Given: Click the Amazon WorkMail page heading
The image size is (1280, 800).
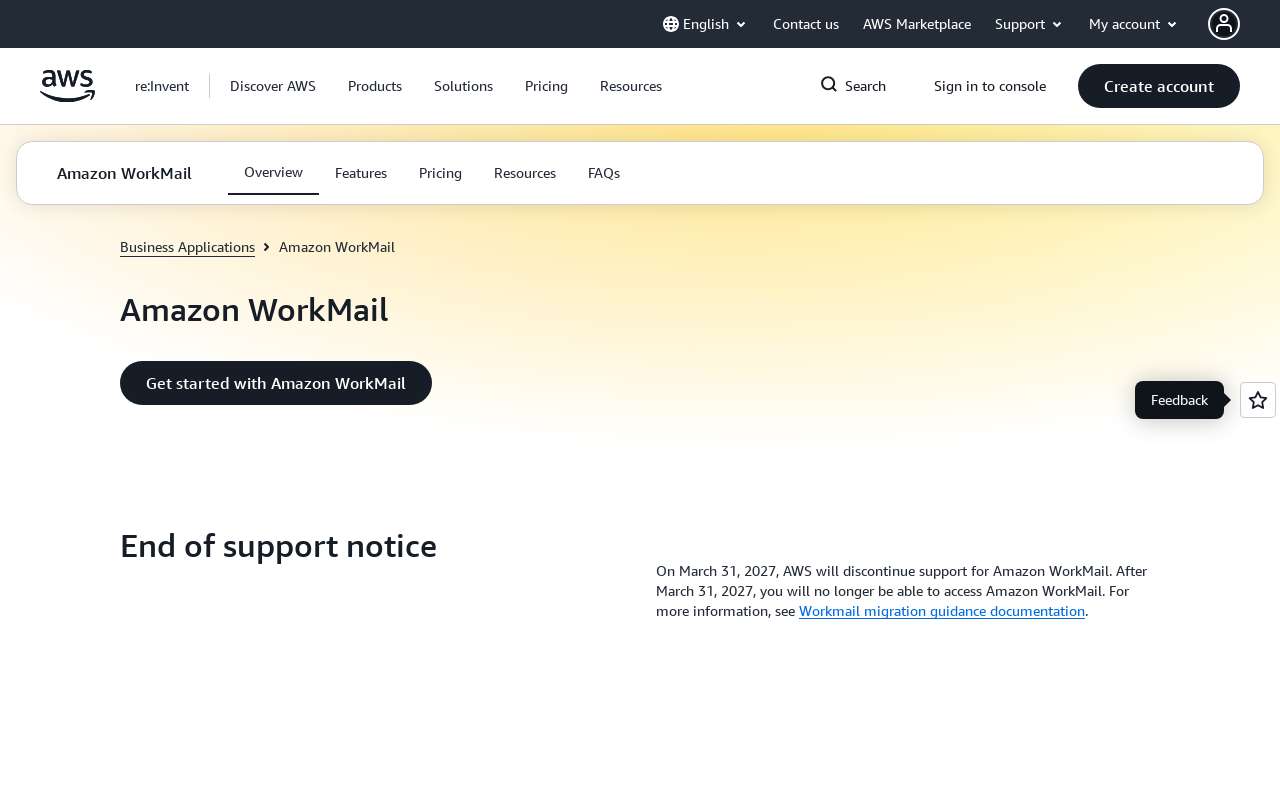Looking at the screenshot, I should (x=254, y=310).
